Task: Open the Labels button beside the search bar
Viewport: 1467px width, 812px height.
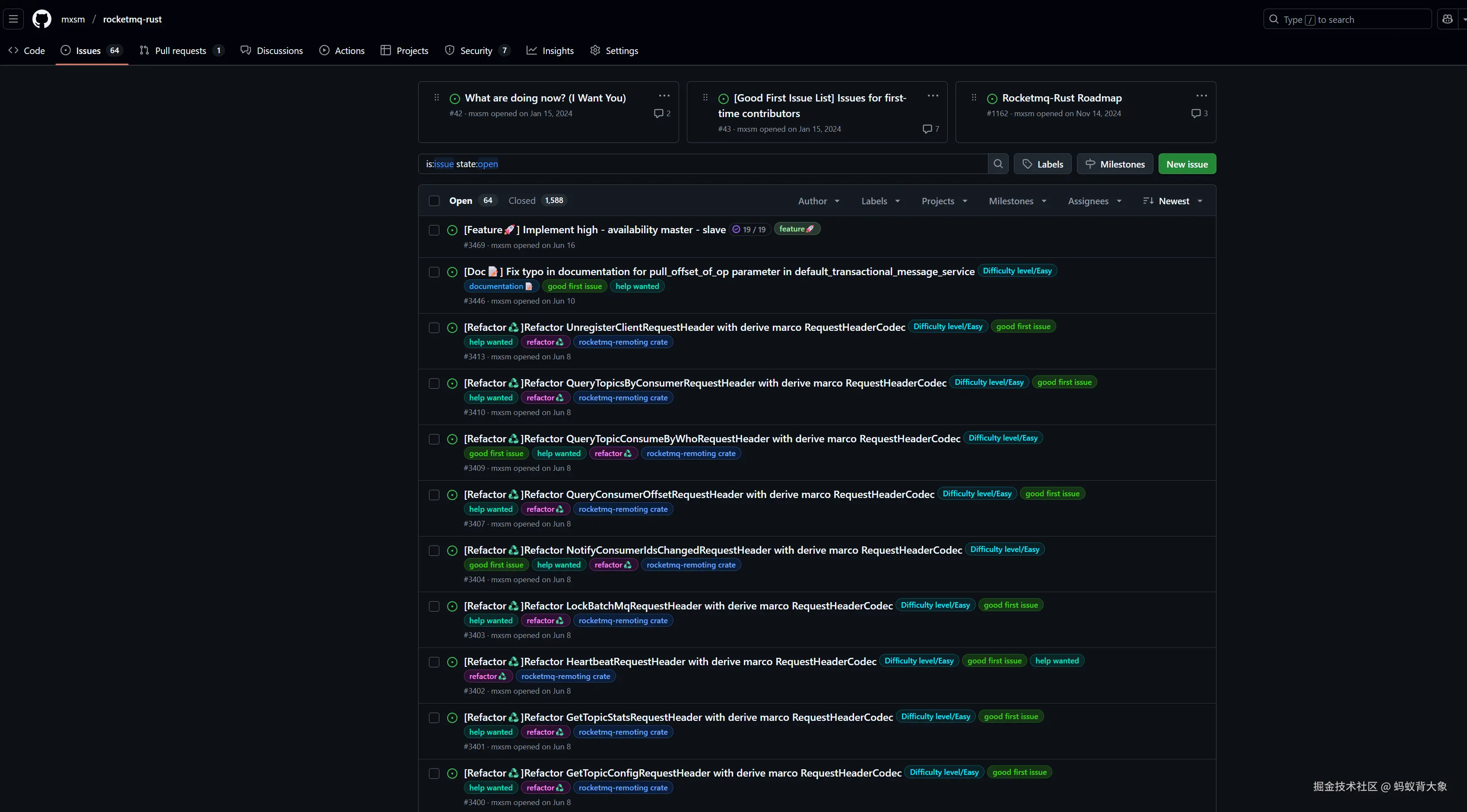Action: [1042, 164]
